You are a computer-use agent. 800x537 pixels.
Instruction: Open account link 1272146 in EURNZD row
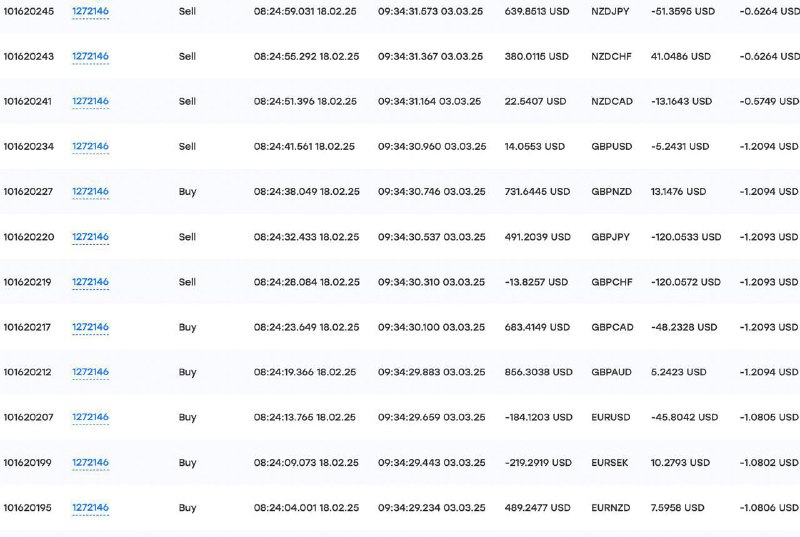90,507
